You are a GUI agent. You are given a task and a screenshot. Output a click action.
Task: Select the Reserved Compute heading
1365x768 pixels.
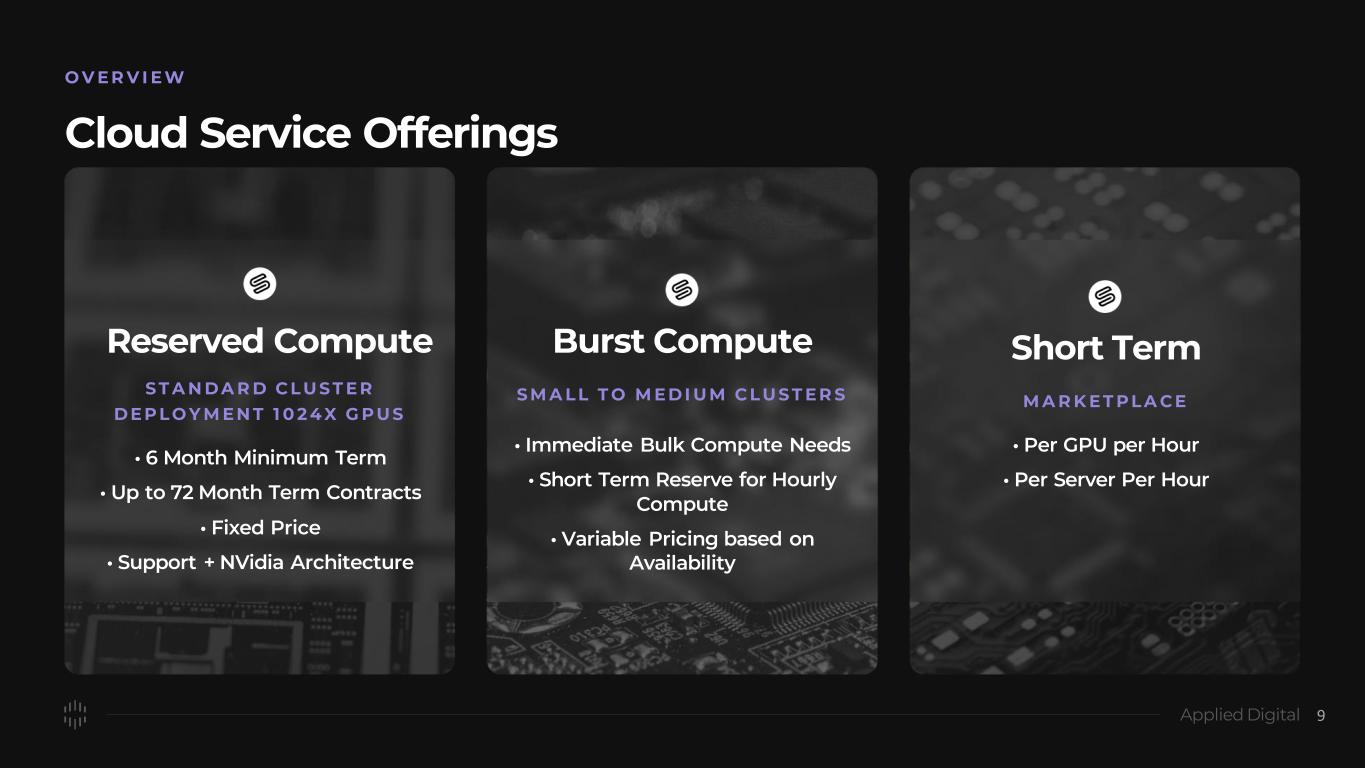click(270, 341)
